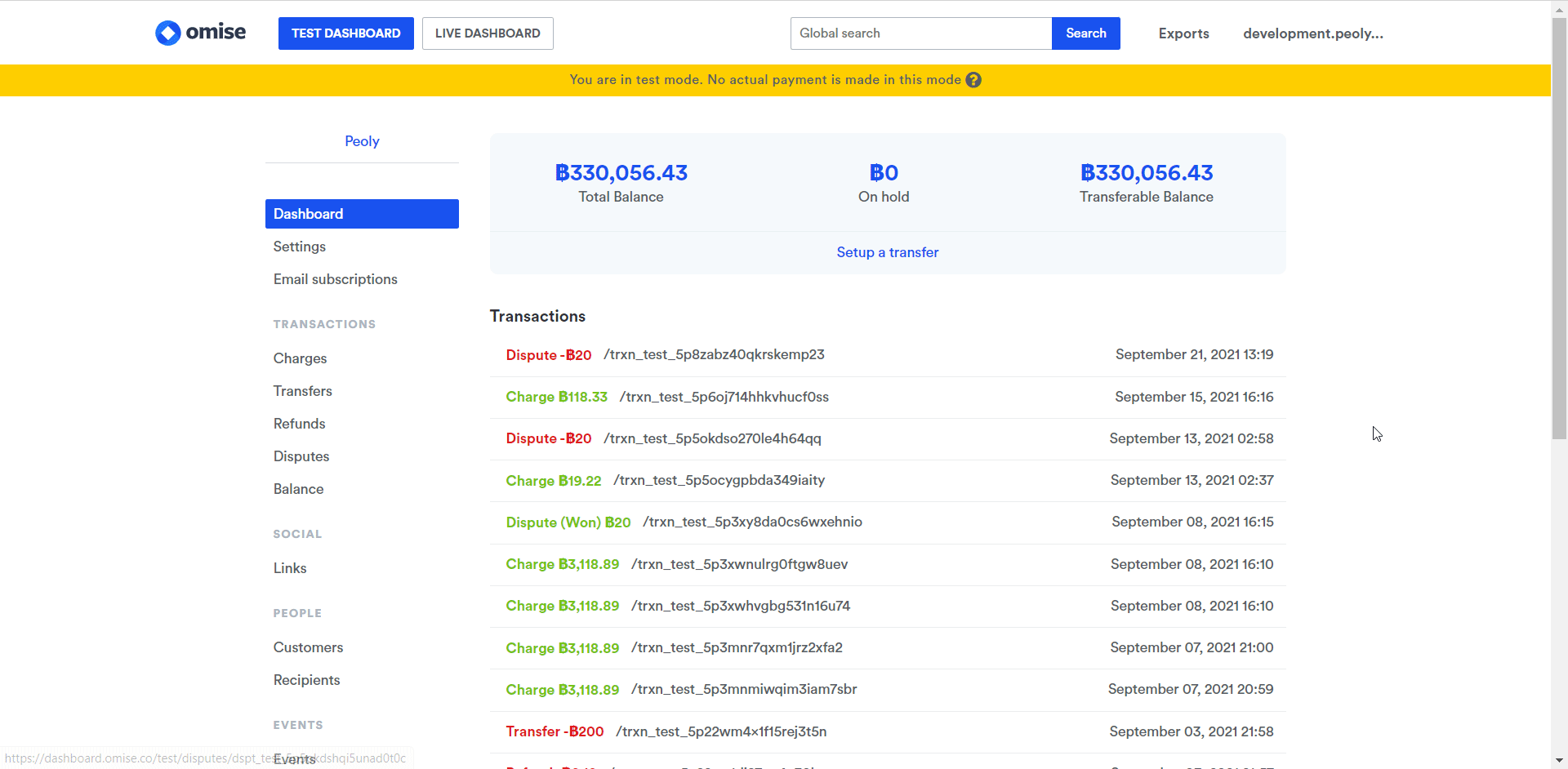Open the Dispute (Won) ฿20 transaction
This screenshot has width=1568, height=769.
tap(888, 522)
